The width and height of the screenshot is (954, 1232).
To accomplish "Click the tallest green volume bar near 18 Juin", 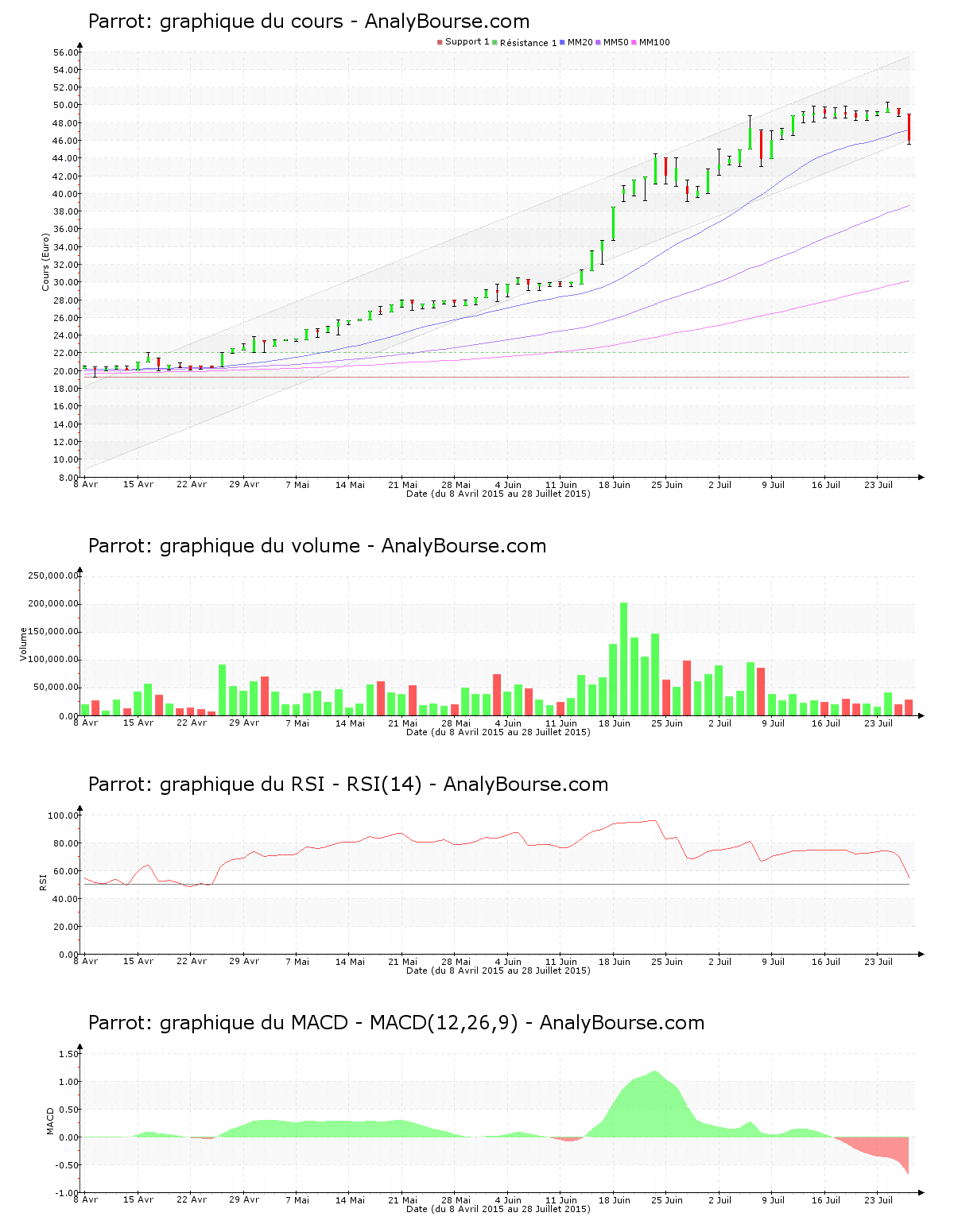I will click(x=624, y=659).
